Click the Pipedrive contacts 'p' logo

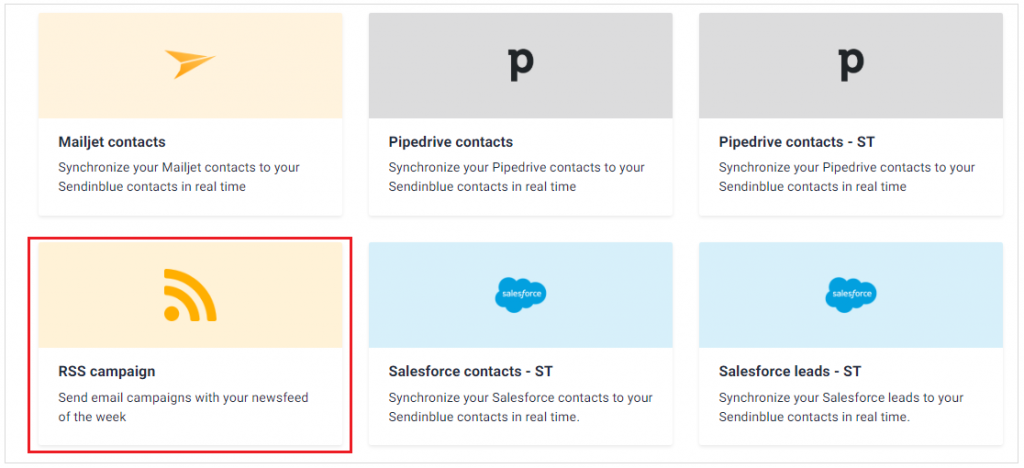(x=520, y=64)
